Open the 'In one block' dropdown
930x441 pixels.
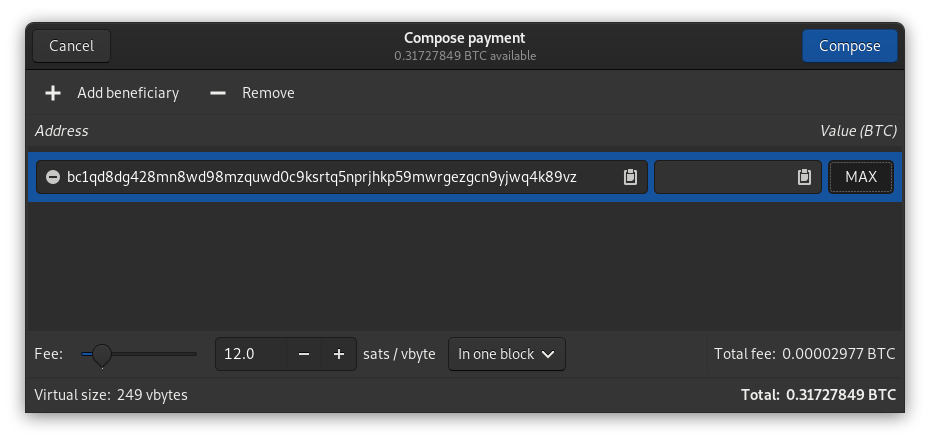coord(506,354)
